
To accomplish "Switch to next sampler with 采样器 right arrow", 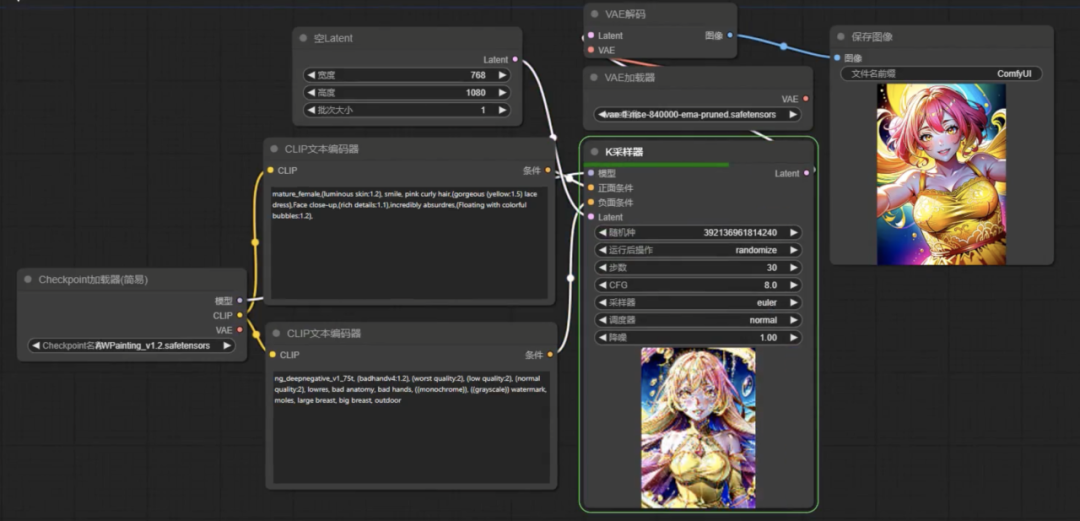I will pos(793,303).
